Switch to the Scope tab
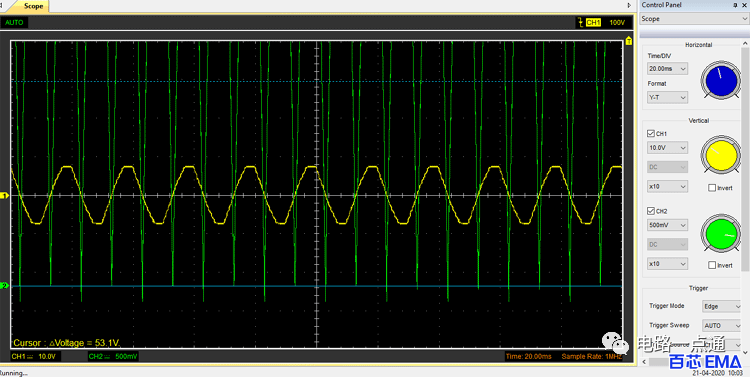 tap(33, 6)
